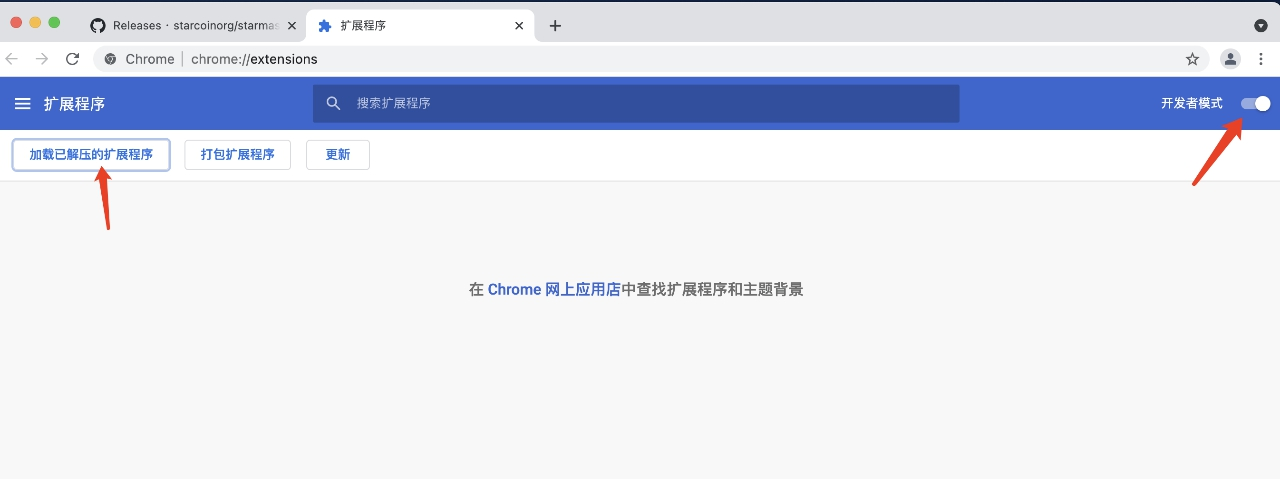Image resolution: width=1280 pixels, height=479 pixels.
Task: Open the hamburger menu beside 扩展程序
Action: pos(23,104)
